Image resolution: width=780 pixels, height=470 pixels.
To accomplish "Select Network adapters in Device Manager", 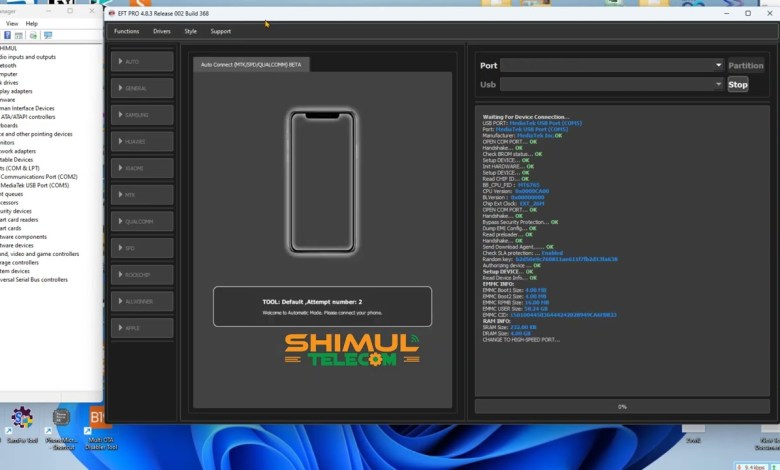I will click(18, 151).
